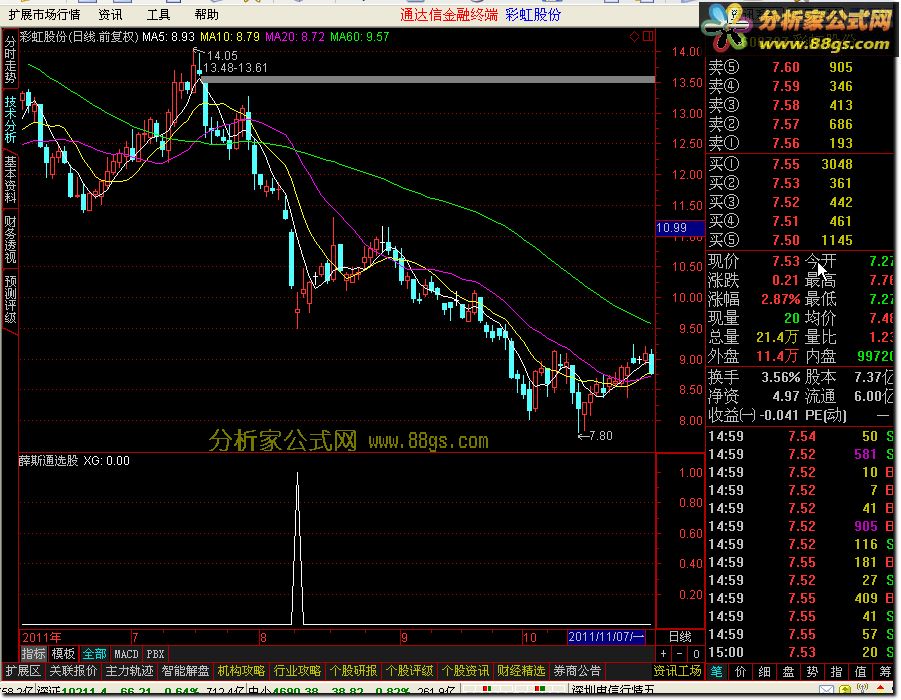Open the 财务透视 side tab

point(10,239)
